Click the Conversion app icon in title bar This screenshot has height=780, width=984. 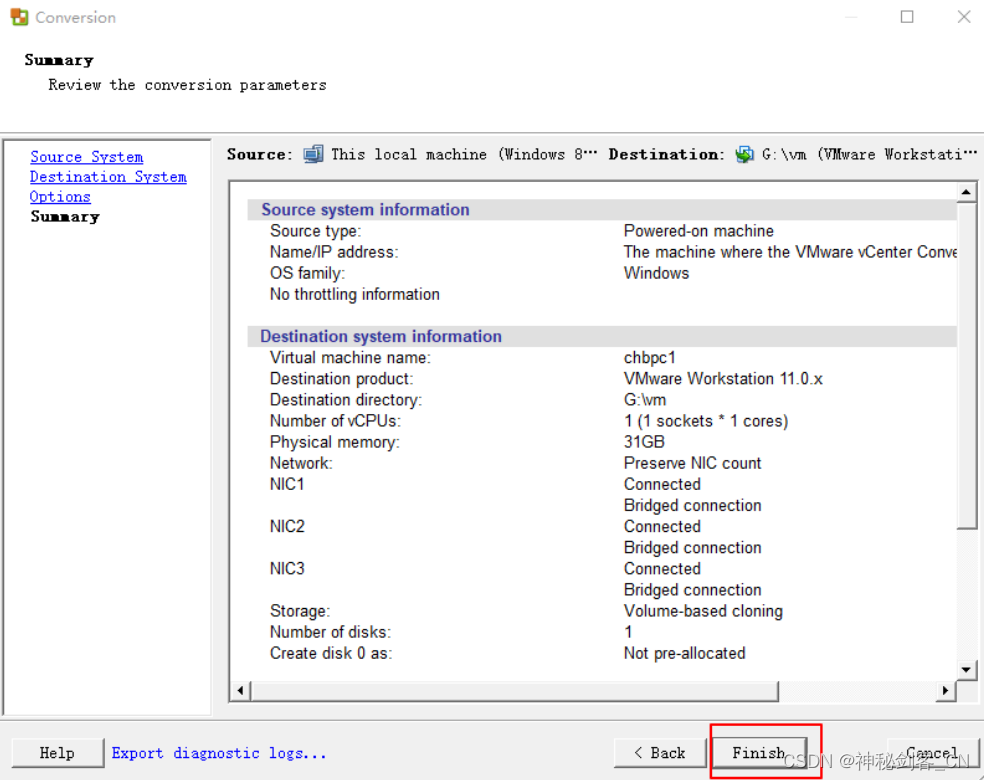click(19, 17)
